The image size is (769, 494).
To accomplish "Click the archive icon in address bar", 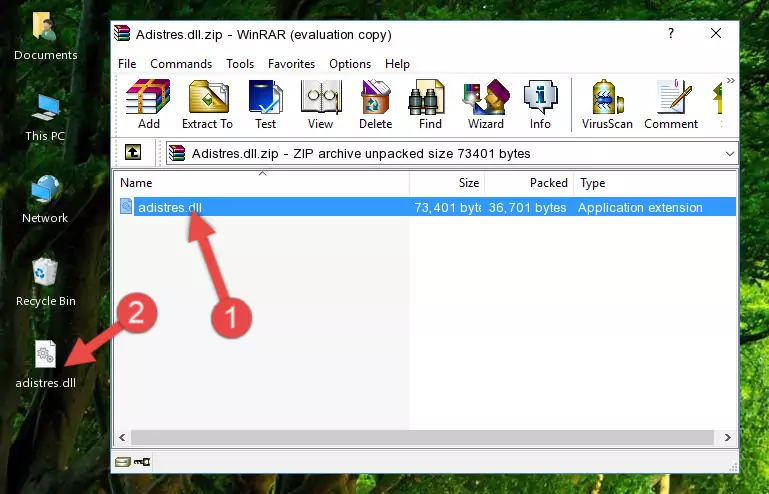I will coord(178,154).
